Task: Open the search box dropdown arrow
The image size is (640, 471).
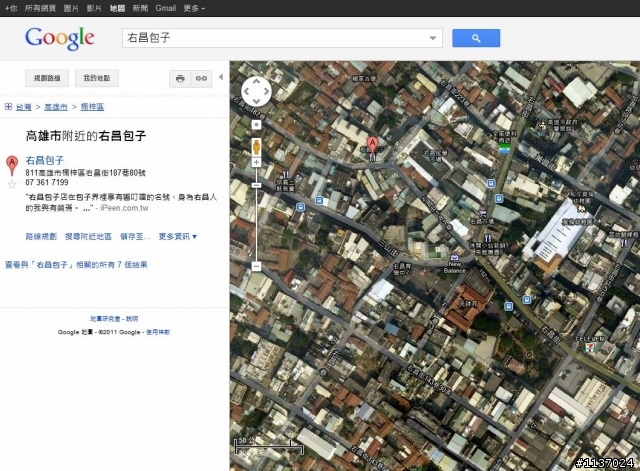Action: 433,38
